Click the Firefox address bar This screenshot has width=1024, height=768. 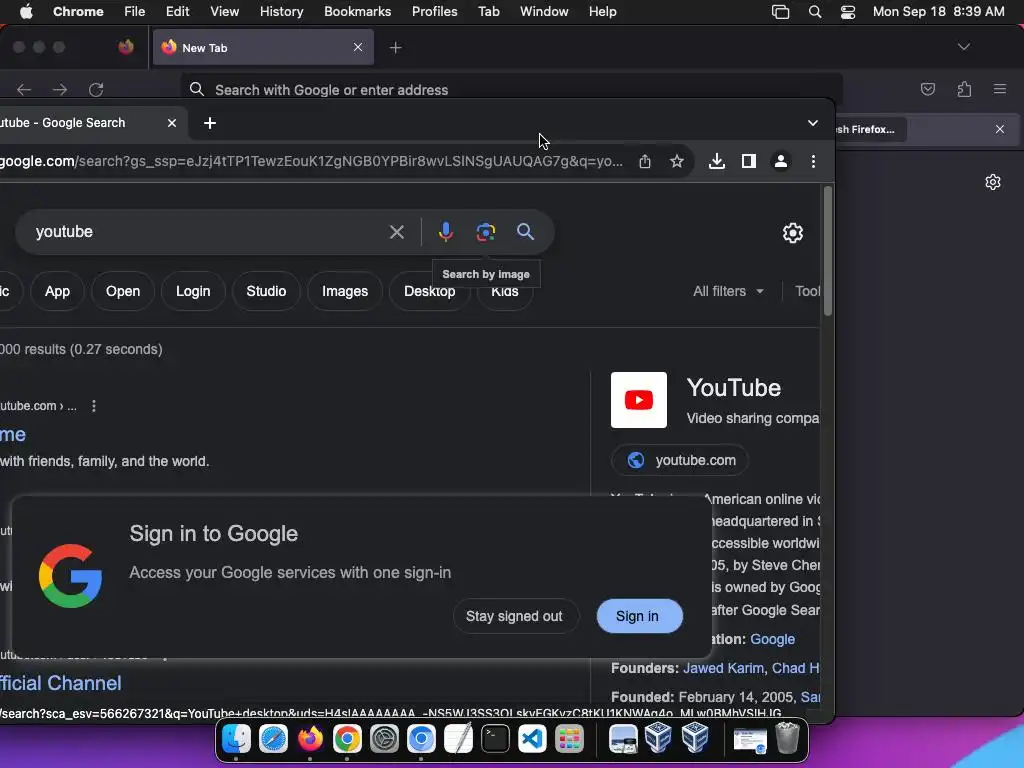(511, 89)
